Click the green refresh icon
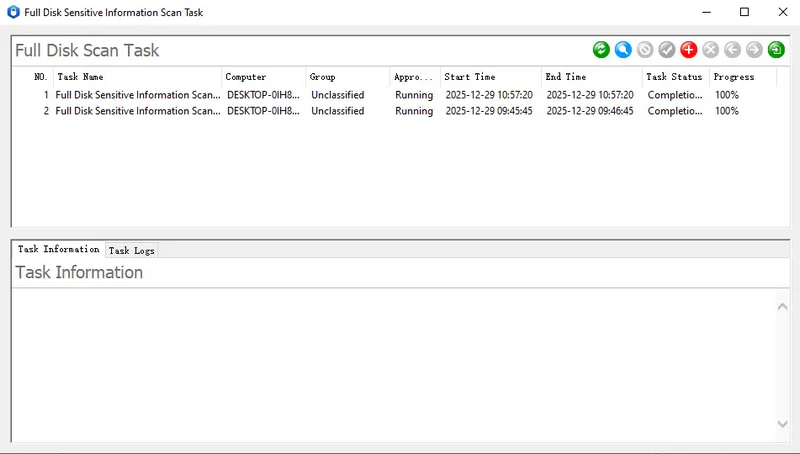 [x=601, y=49]
